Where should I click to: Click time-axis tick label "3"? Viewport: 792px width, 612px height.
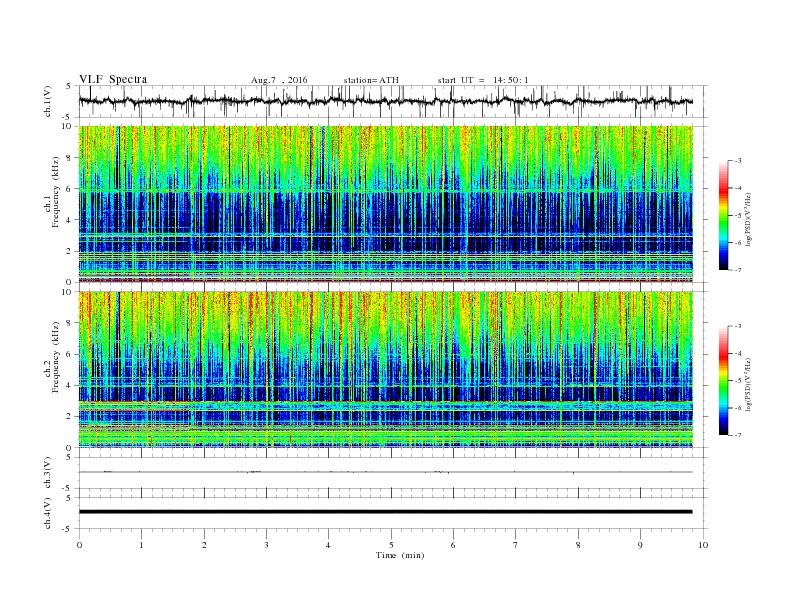click(x=266, y=545)
